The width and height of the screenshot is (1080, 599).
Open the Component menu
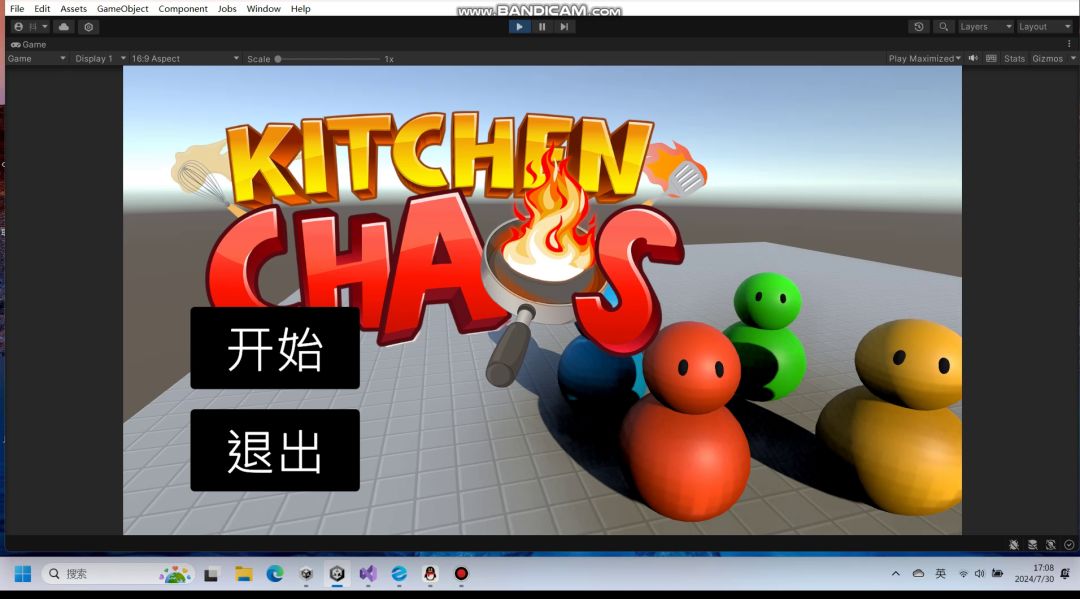click(x=183, y=9)
